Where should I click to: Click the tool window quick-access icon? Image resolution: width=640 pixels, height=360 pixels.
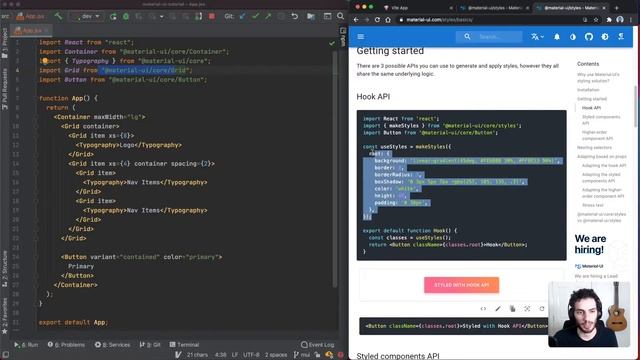(5, 355)
